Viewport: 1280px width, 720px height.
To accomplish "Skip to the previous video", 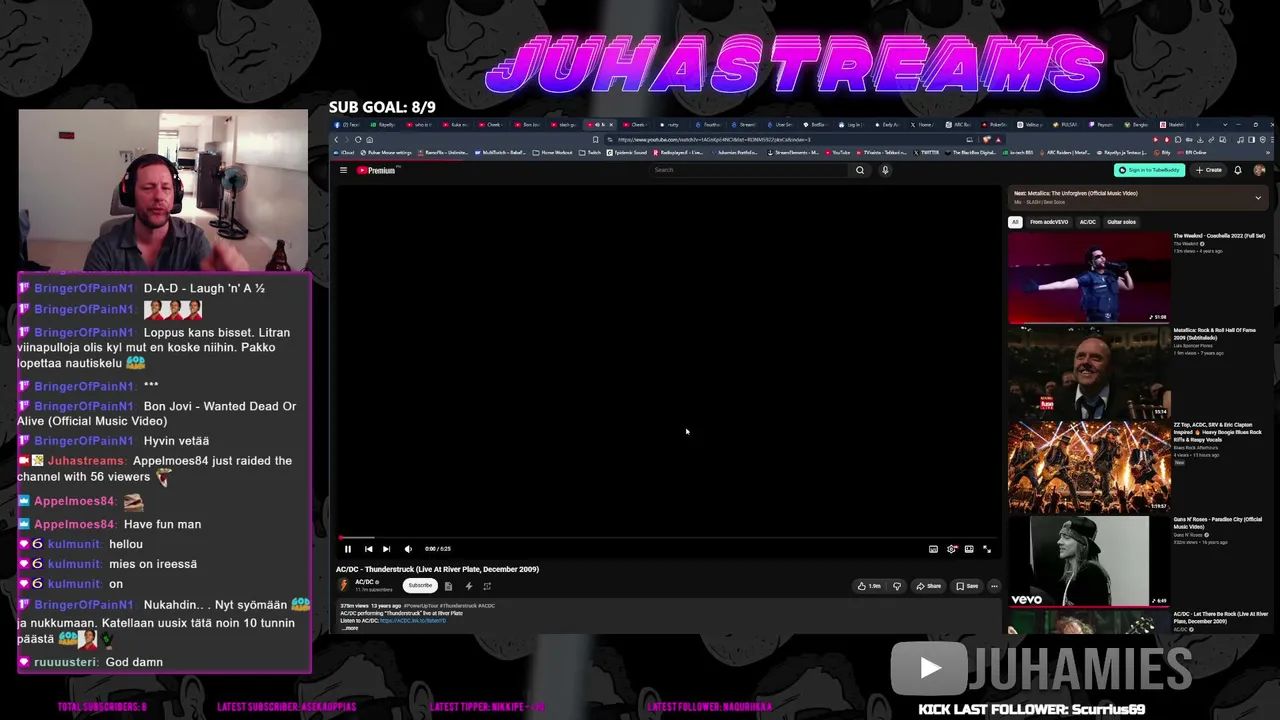I will (x=368, y=549).
